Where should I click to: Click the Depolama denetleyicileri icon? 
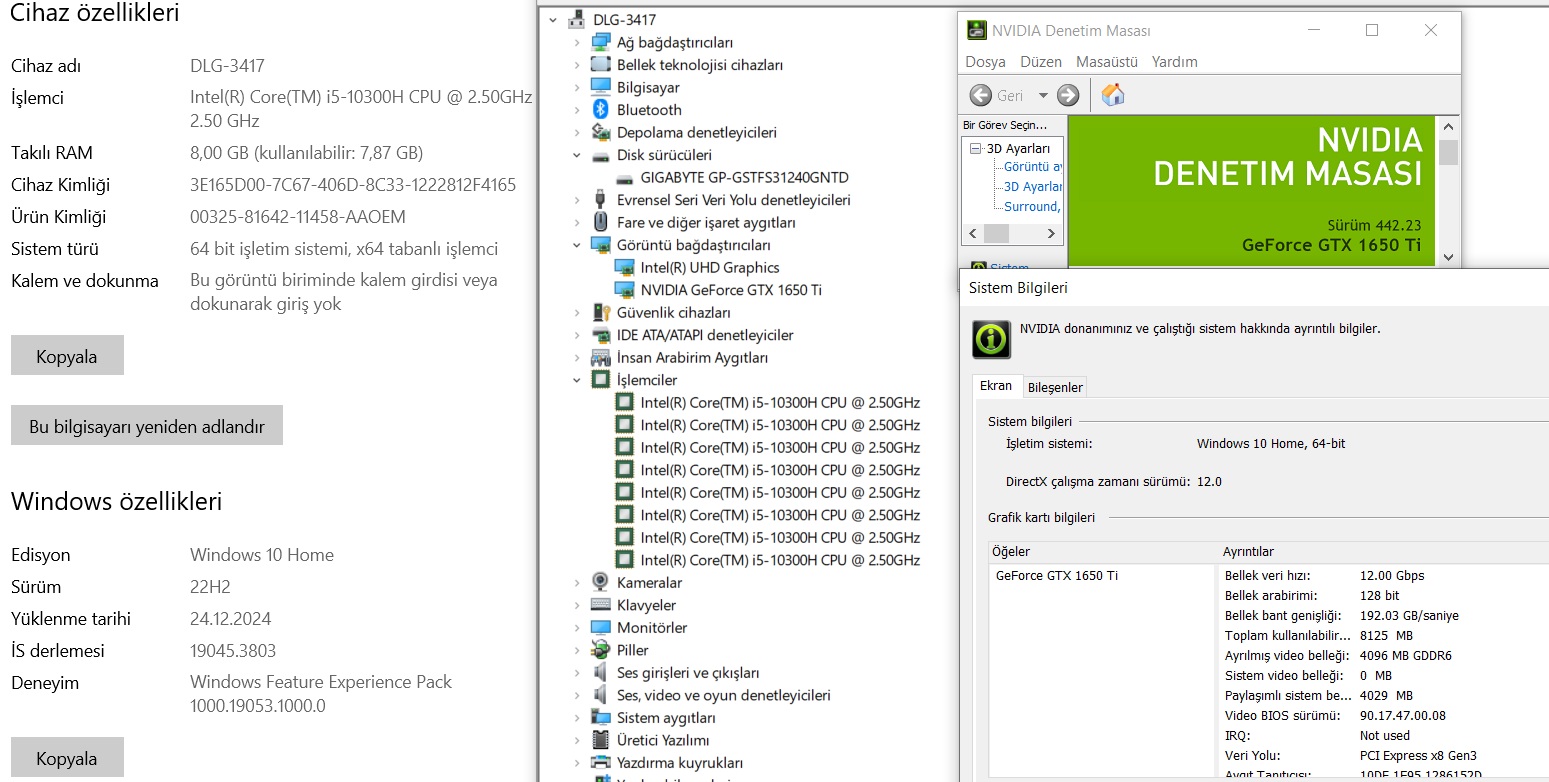(x=600, y=132)
